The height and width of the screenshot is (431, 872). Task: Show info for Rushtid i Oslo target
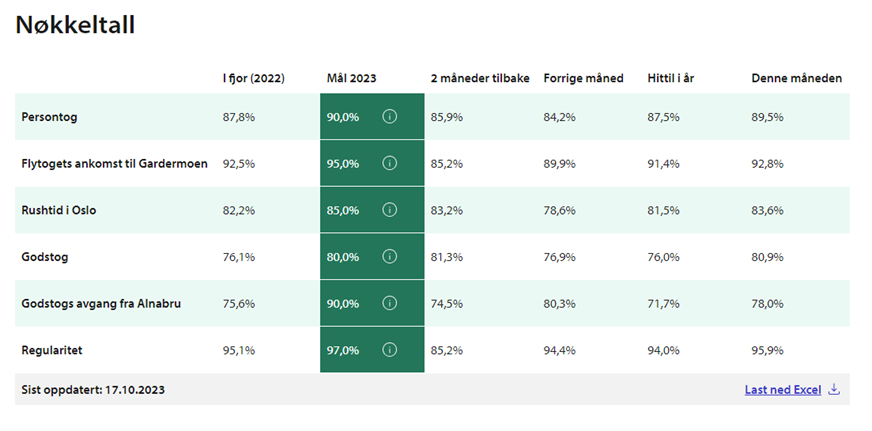click(390, 210)
